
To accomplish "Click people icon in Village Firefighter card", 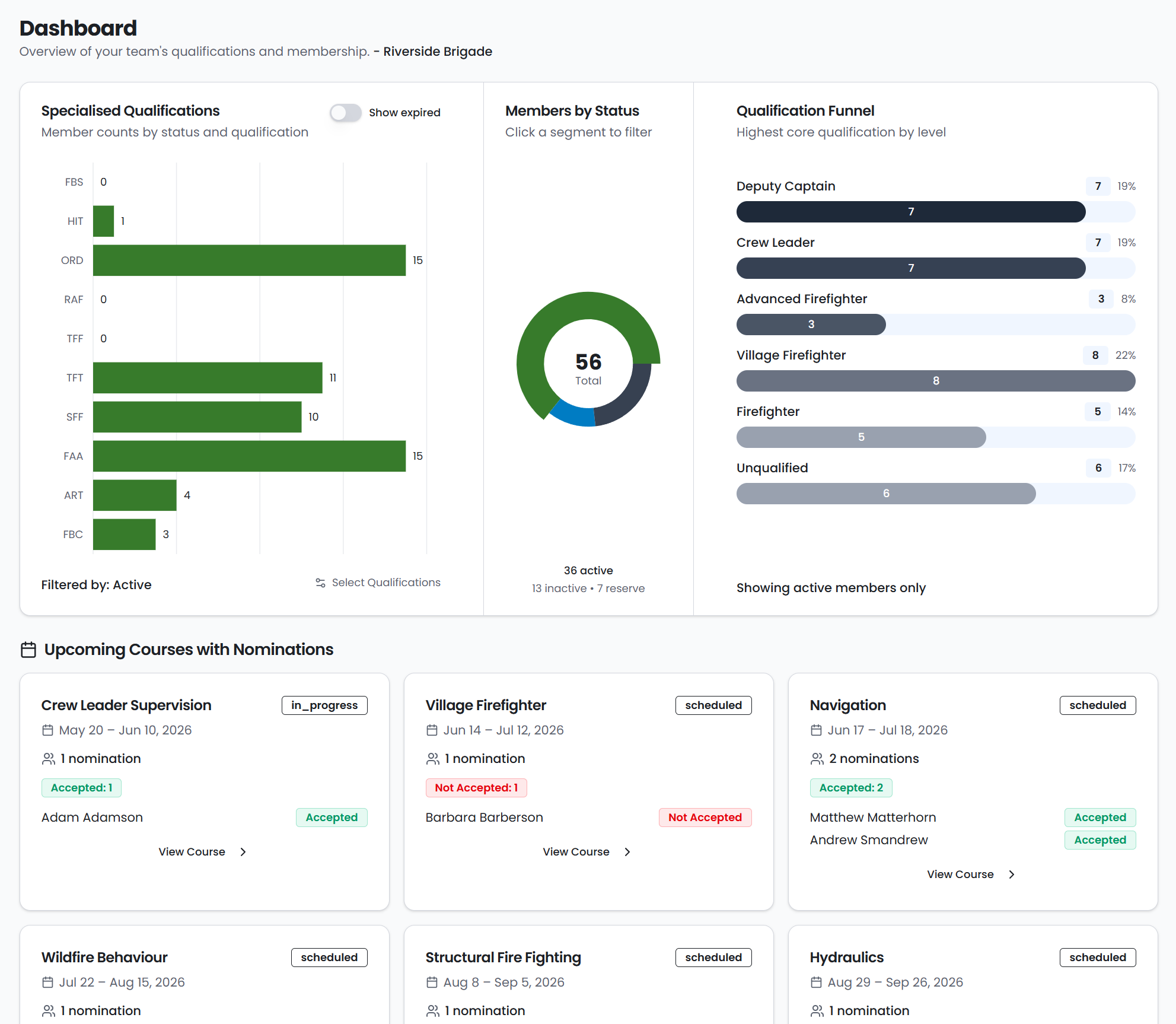I will point(433,759).
